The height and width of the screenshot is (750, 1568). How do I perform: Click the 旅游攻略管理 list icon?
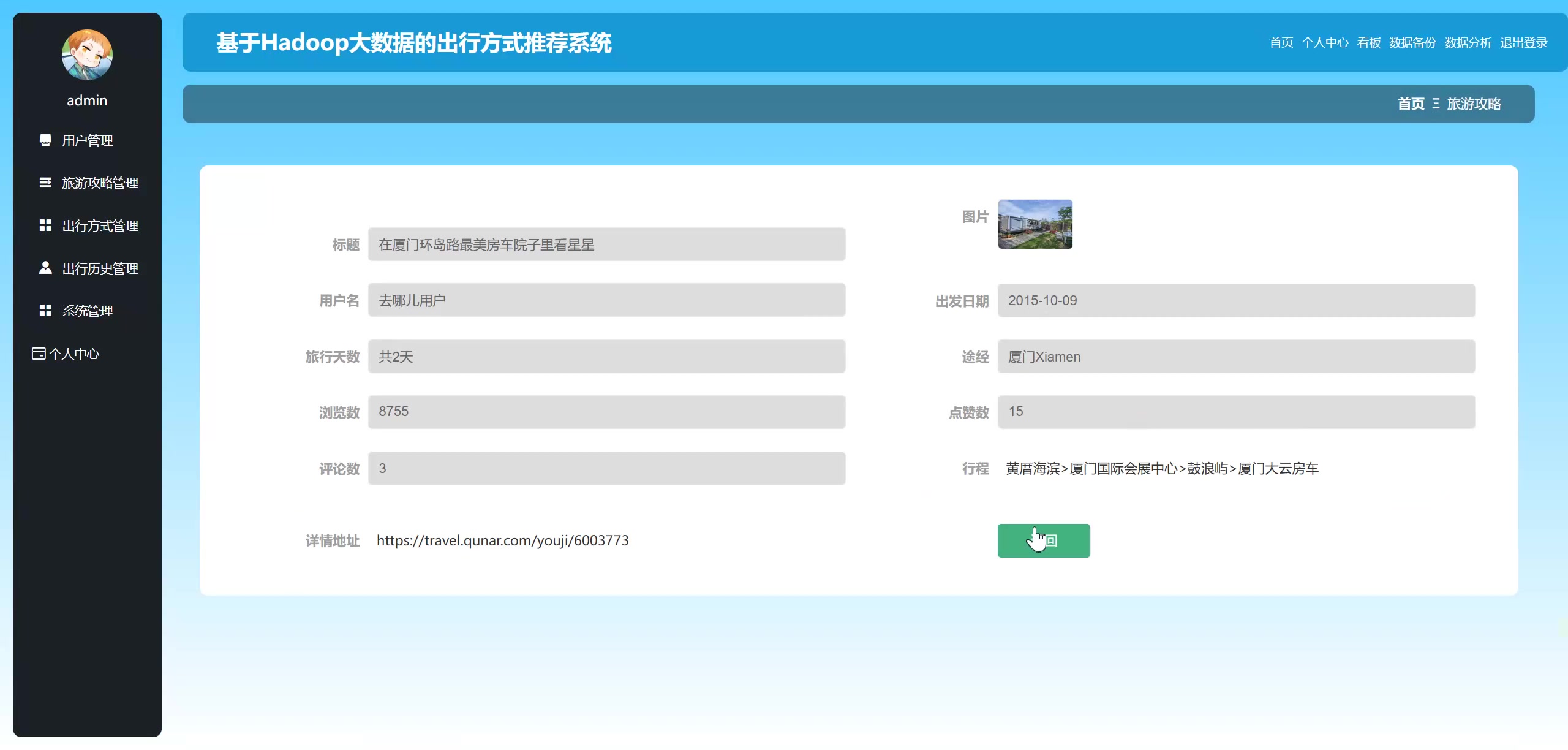point(45,183)
